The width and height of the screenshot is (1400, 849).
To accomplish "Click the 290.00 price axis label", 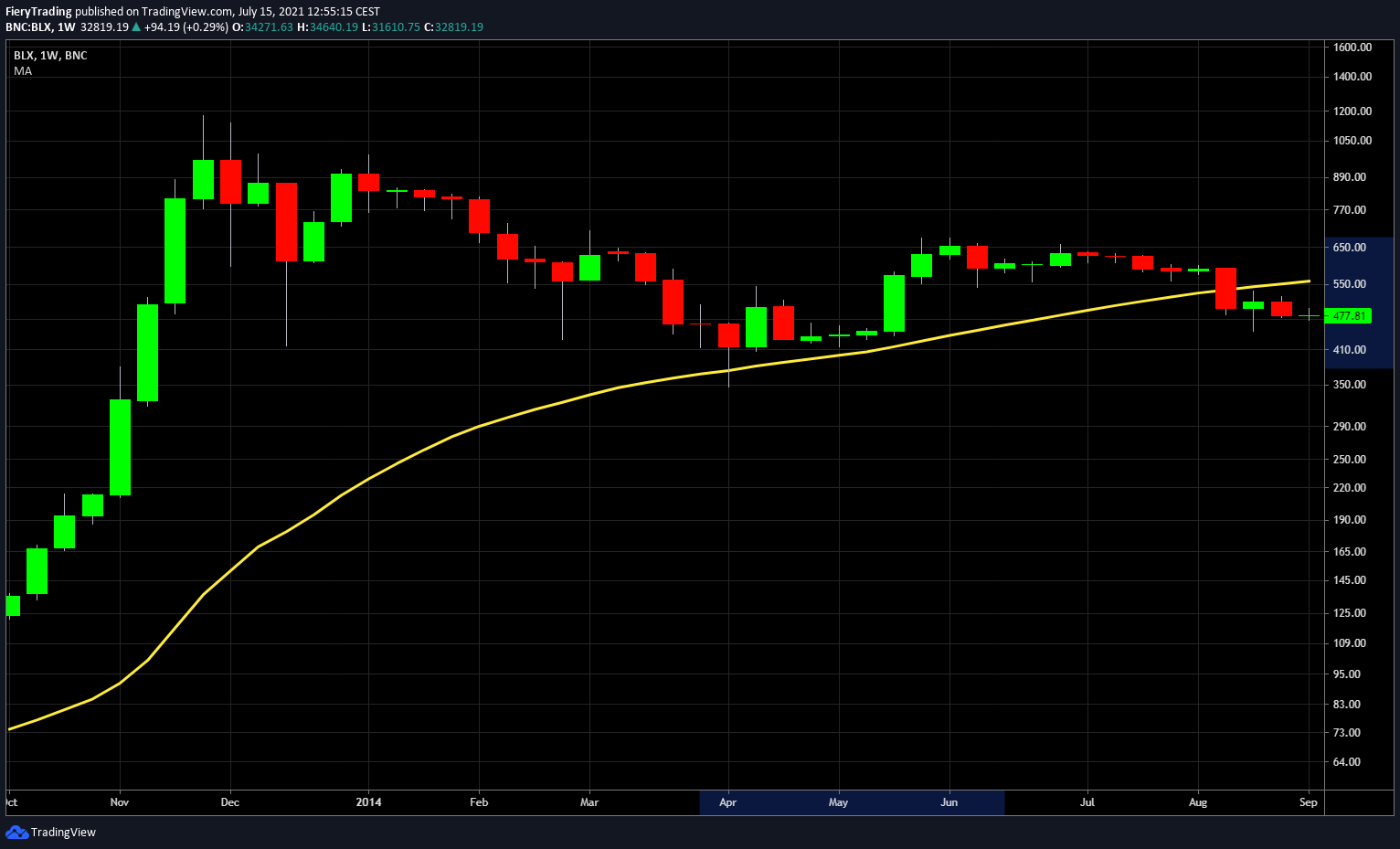I will (1350, 427).
